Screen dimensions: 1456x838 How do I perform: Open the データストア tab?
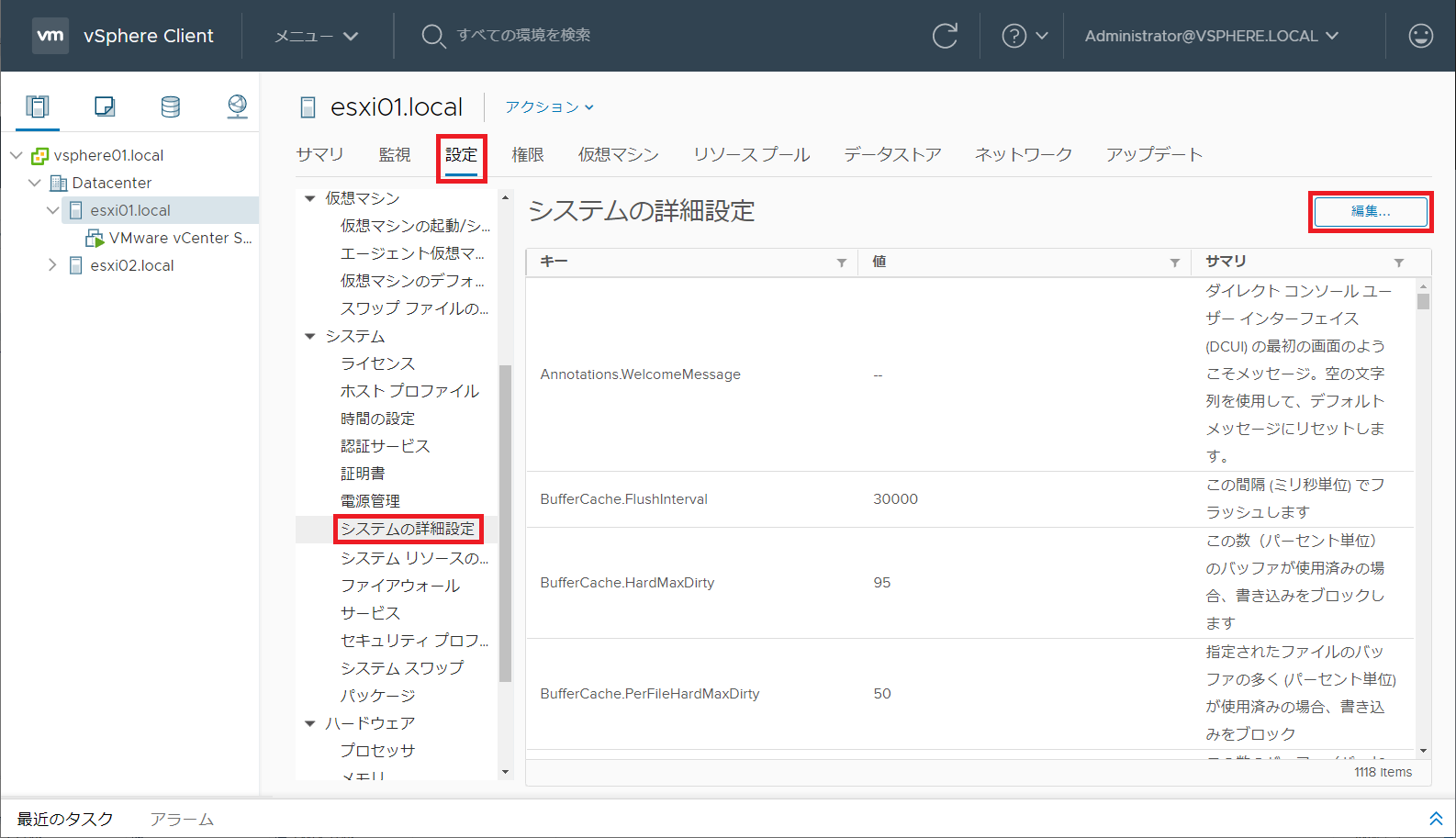tap(892, 154)
